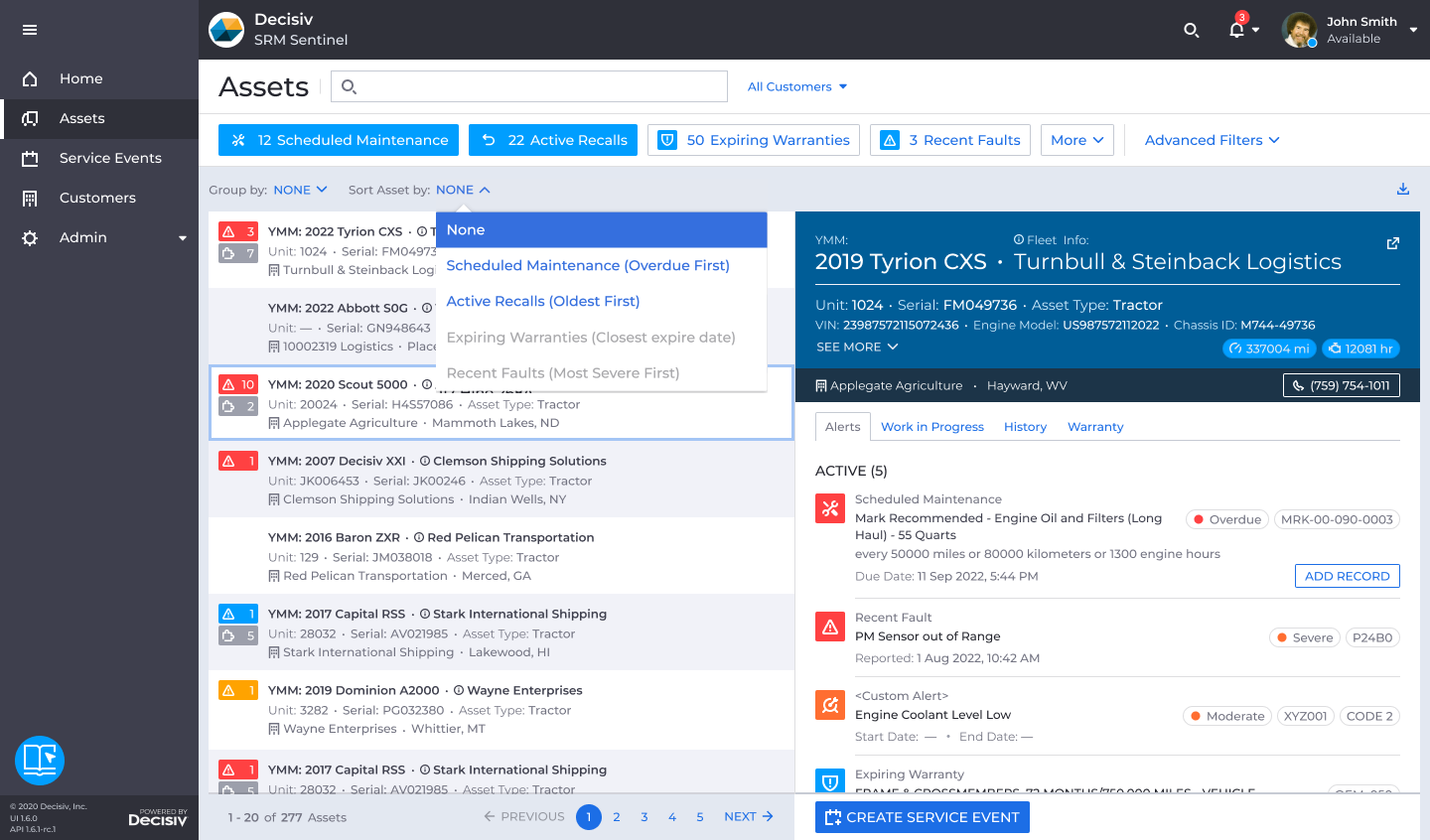Switch to Warranty tab
The height and width of the screenshot is (840, 1430).
(1095, 427)
